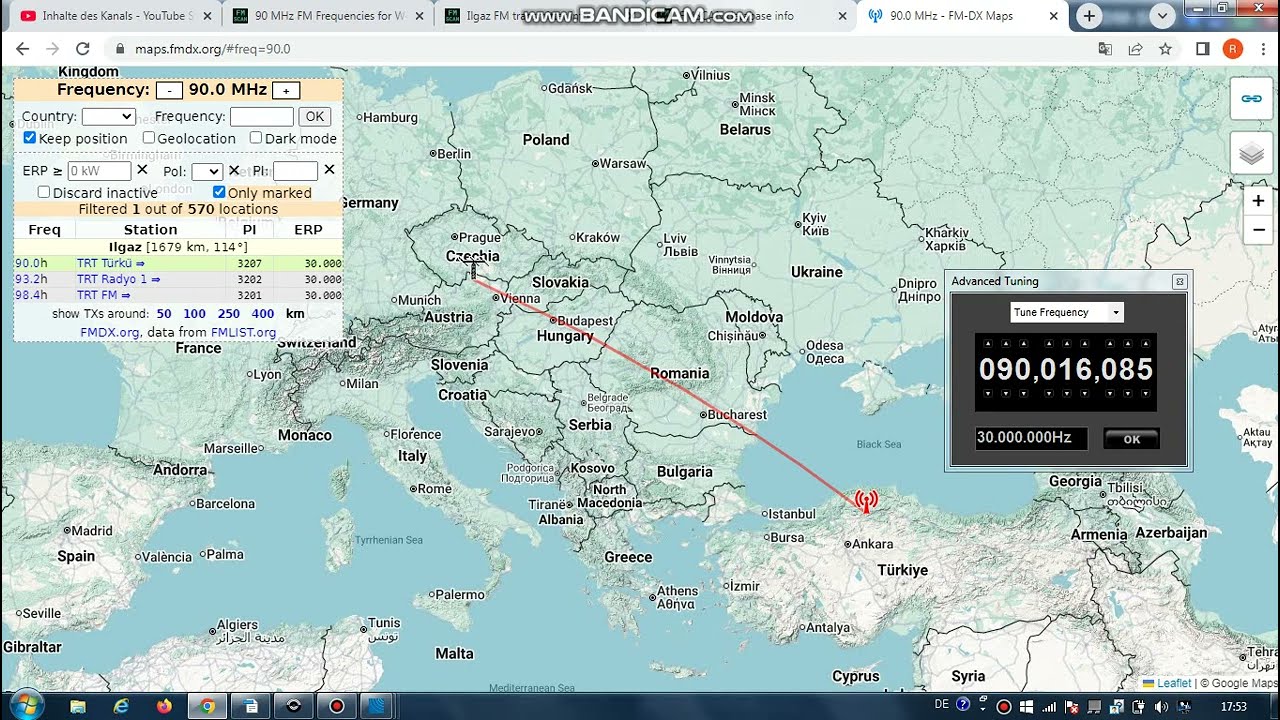Open the FMLIST.org link

pos(243,332)
